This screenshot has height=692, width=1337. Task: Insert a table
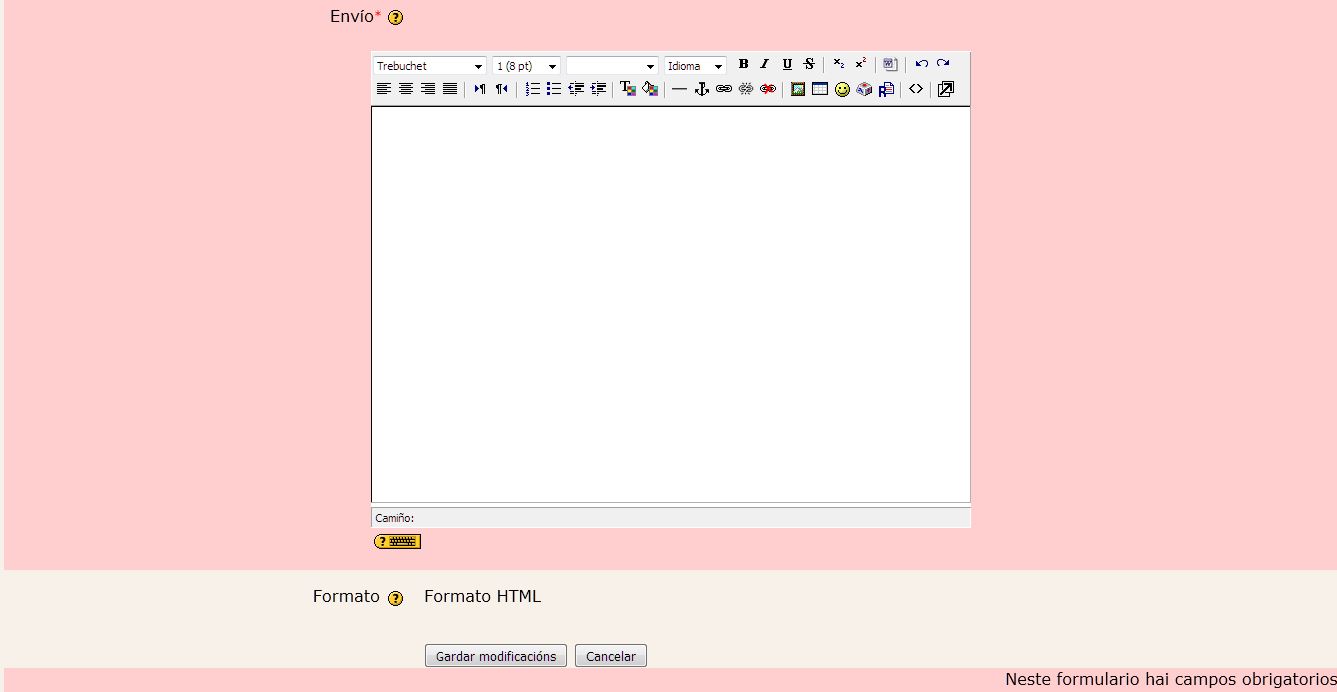(821, 89)
